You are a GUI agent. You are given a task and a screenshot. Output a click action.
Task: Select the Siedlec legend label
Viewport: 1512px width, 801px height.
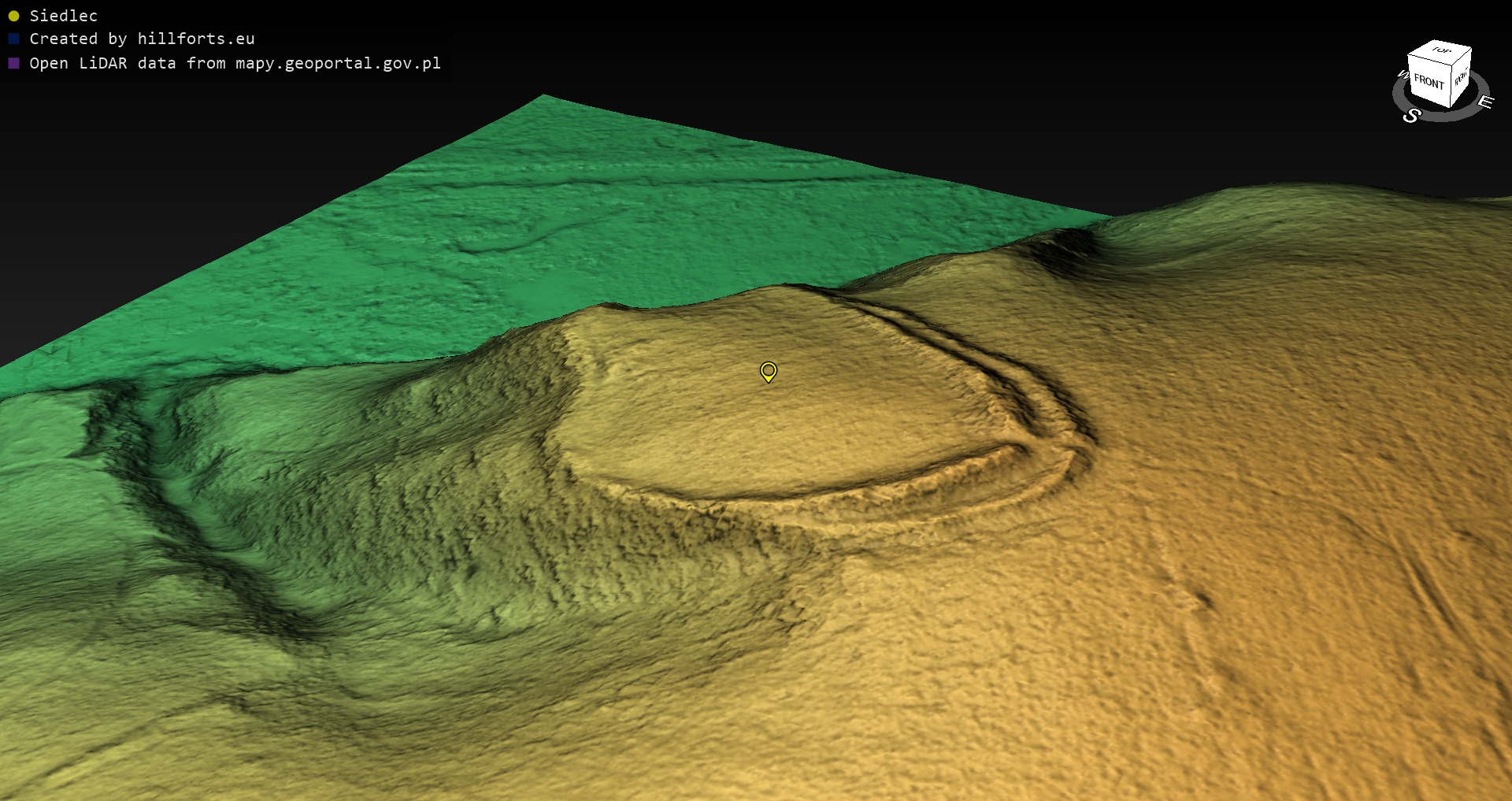coord(63,16)
